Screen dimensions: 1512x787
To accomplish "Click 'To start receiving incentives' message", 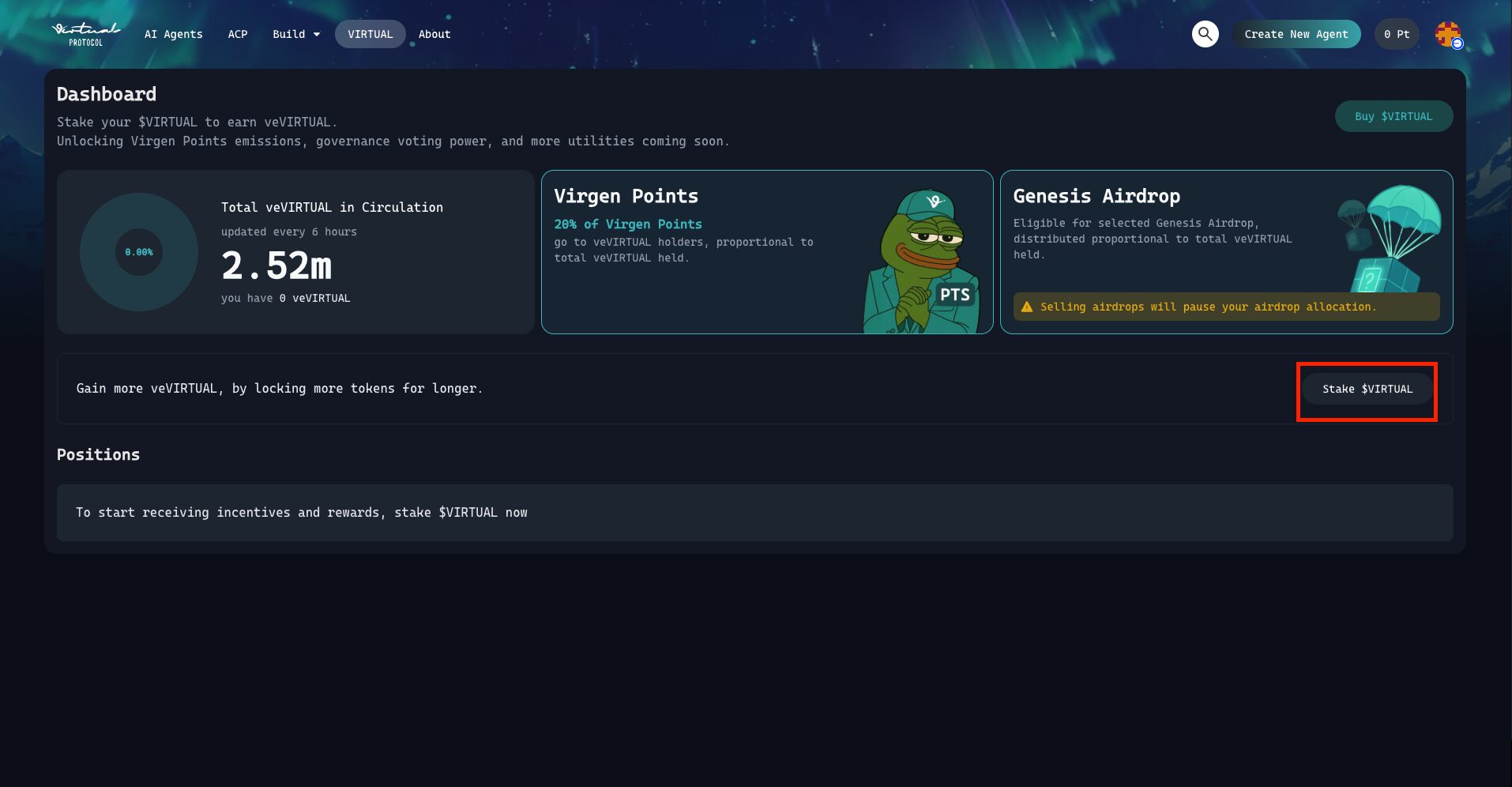I will tap(302, 512).
